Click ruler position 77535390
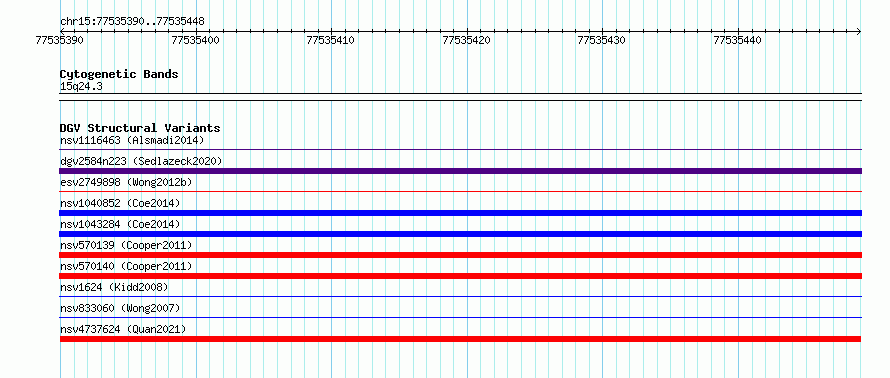Image resolution: width=890 pixels, height=378 pixels. [x=60, y=40]
